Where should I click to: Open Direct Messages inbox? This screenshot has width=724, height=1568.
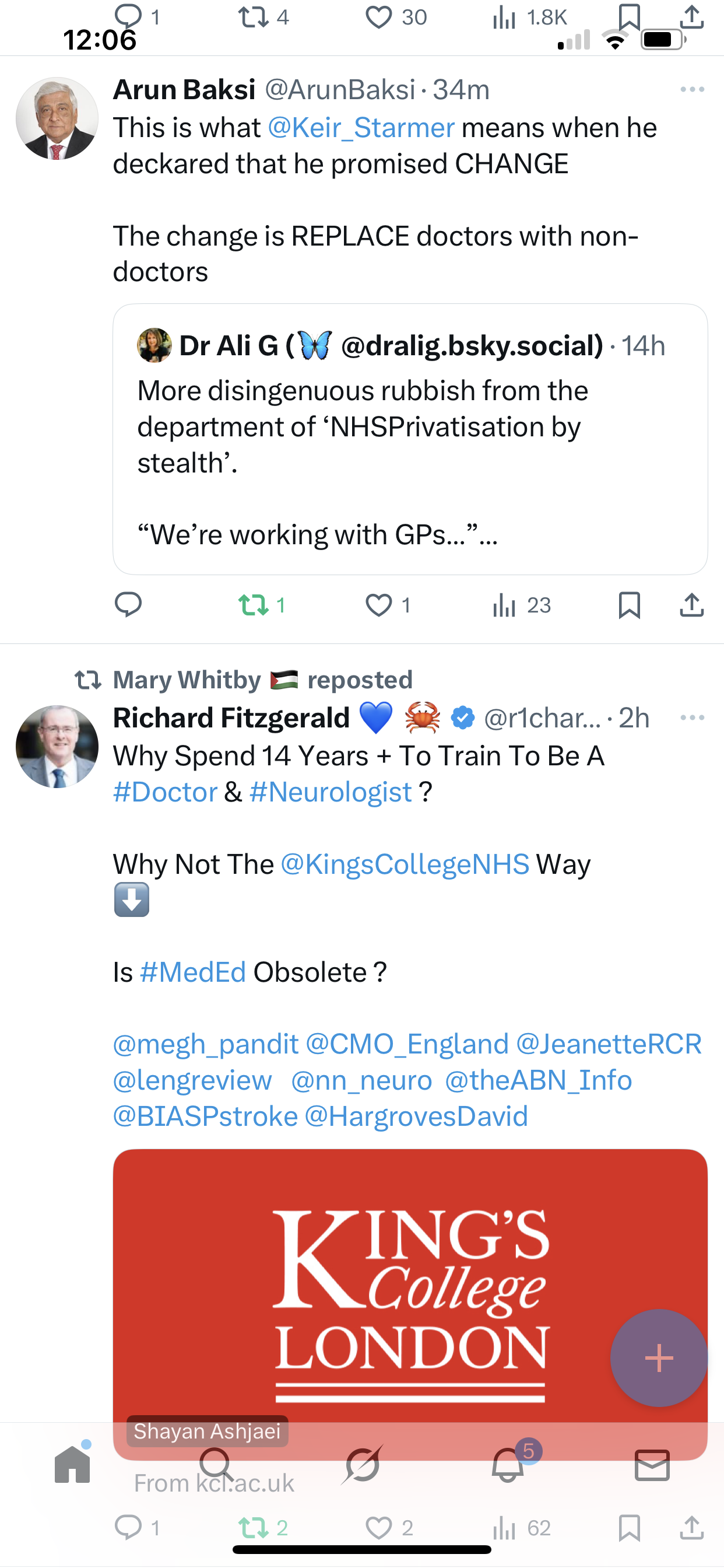[x=652, y=1465]
